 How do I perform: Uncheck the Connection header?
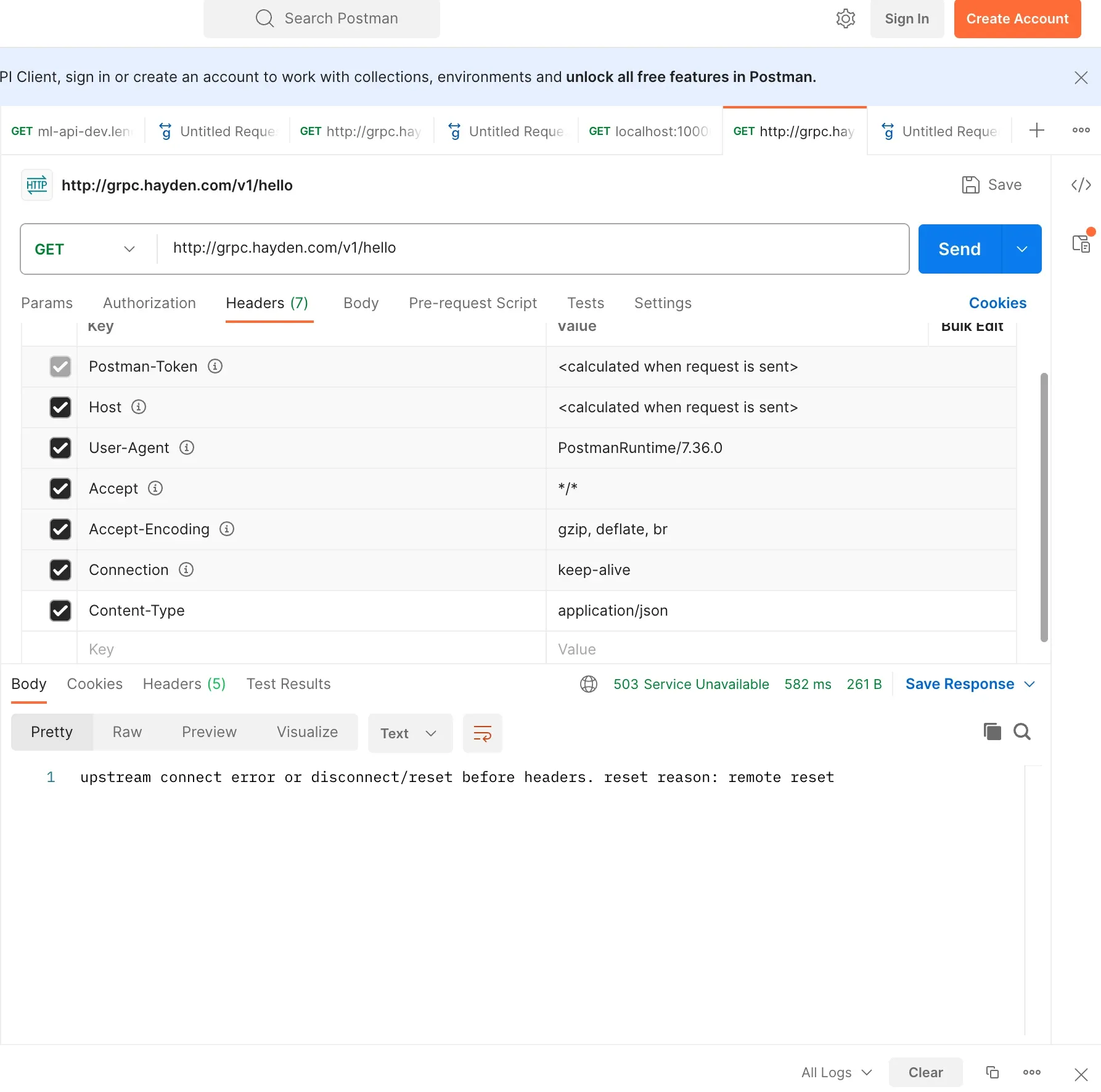(60, 570)
